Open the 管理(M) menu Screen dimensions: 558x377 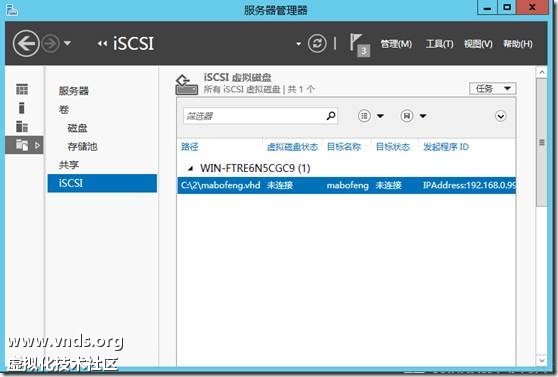click(396, 44)
